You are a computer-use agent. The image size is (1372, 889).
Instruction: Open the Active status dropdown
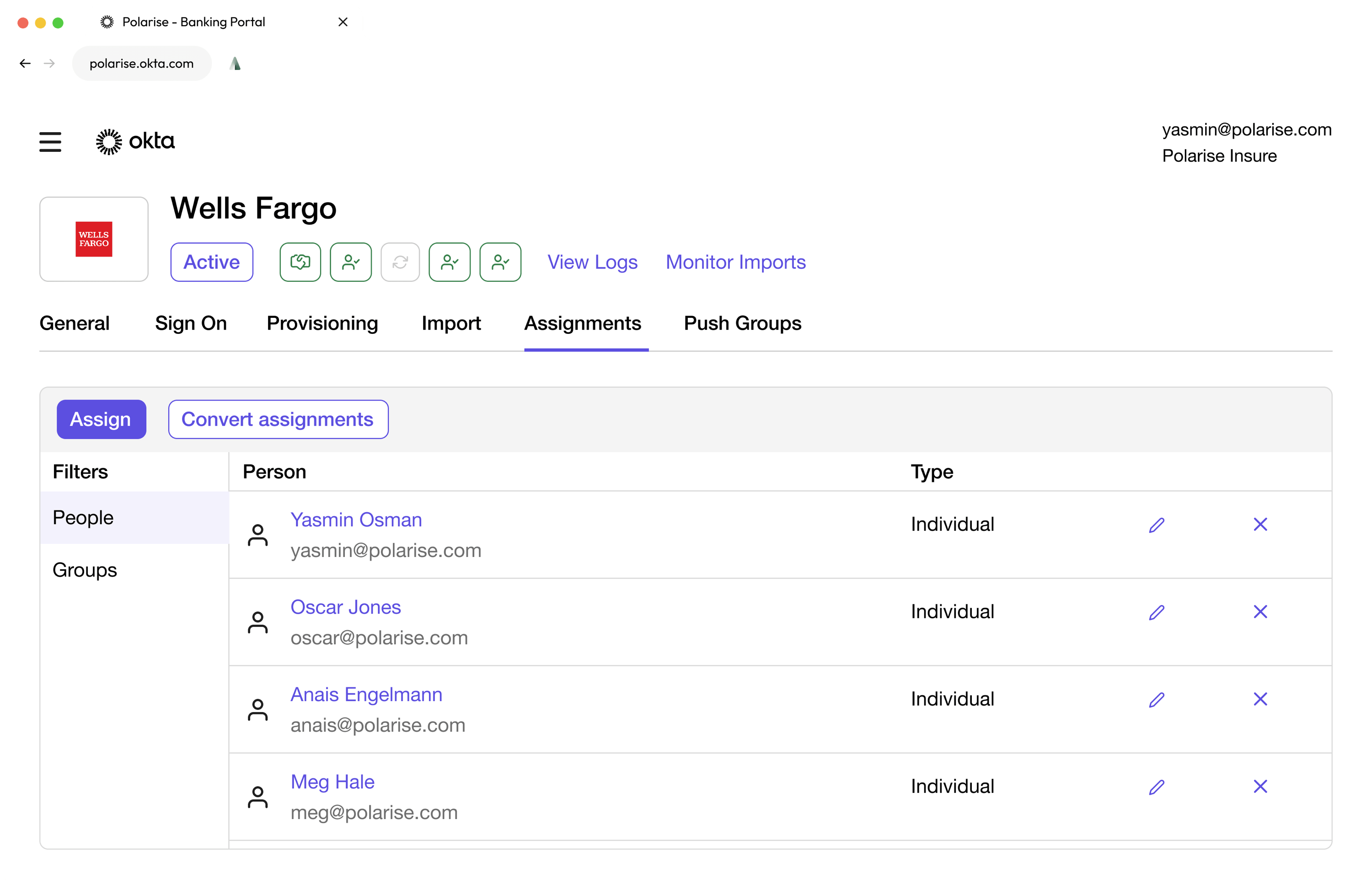tap(212, 262)
